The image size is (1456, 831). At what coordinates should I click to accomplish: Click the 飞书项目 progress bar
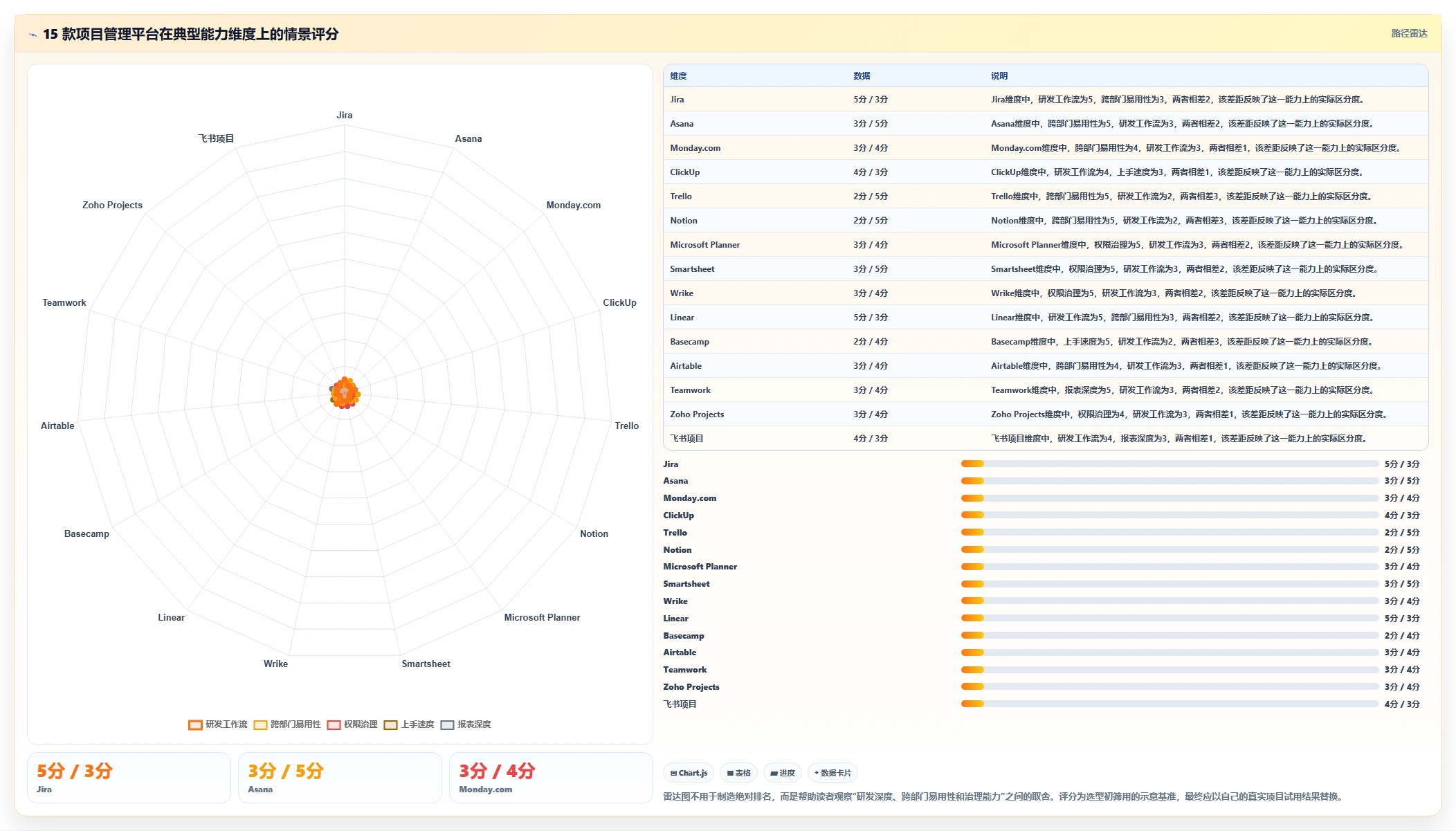(x=1170, y=704)
